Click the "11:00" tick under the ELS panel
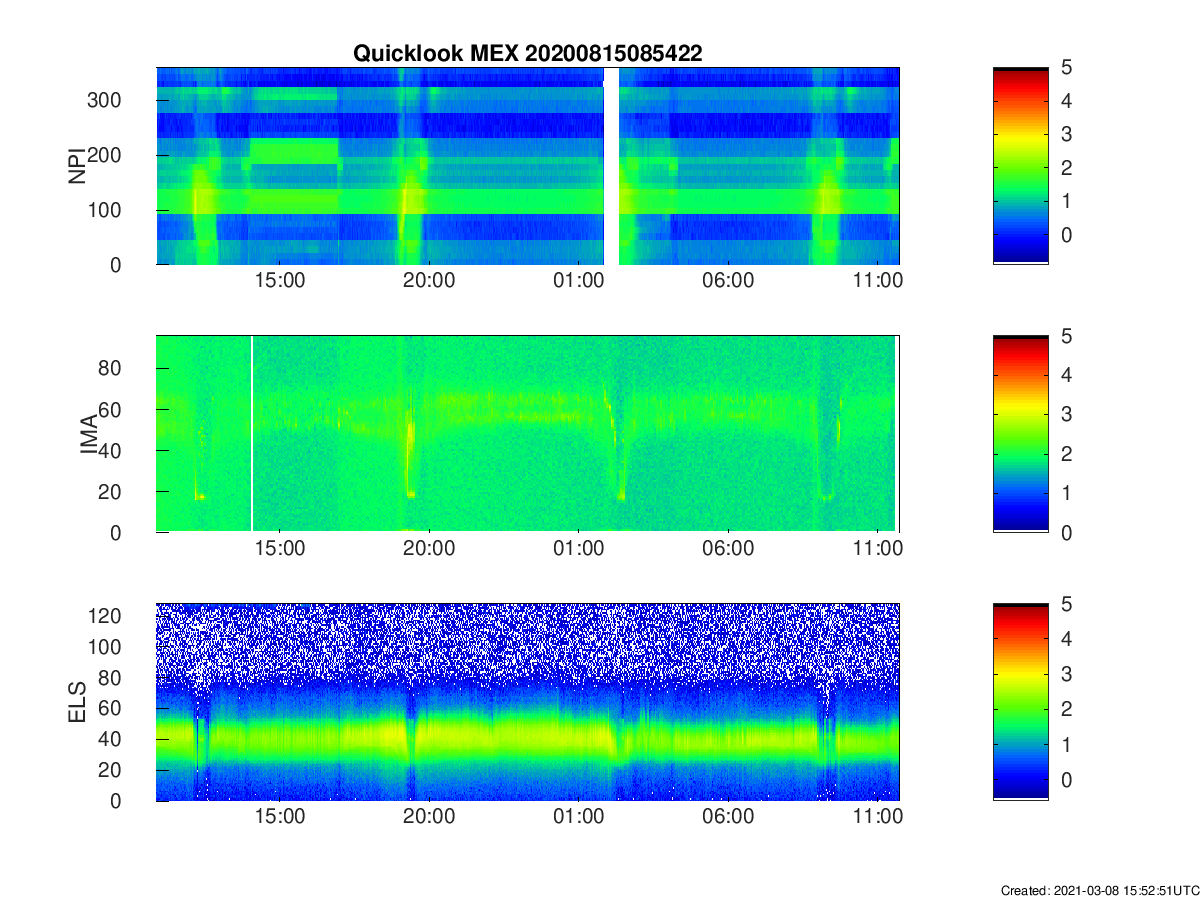 (x=877, y=818)
